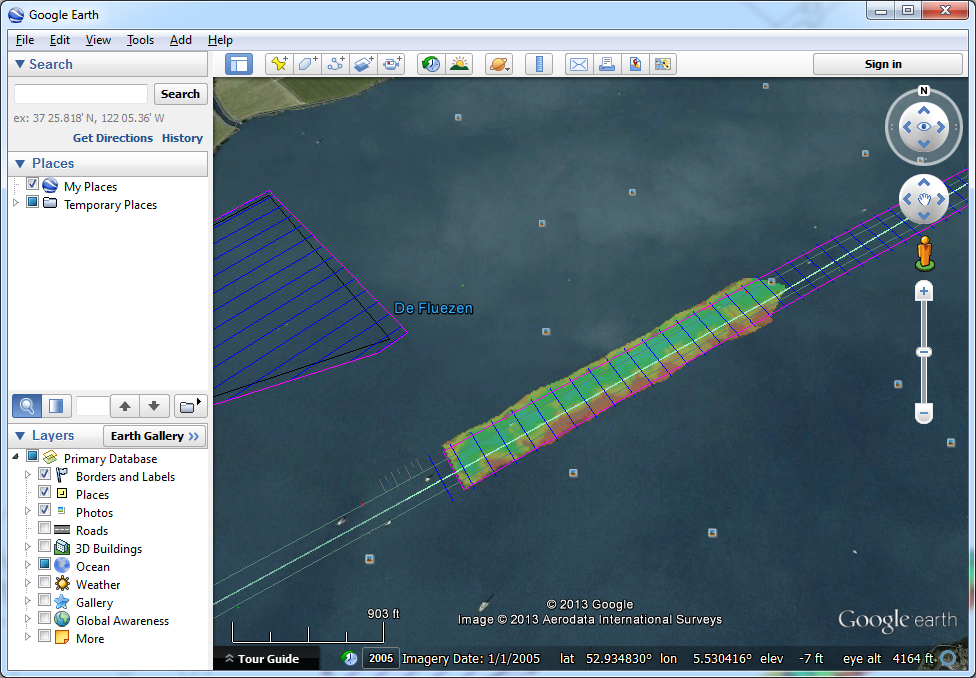Record a tour with camera icon
976x678 pixels.
(x=392, y=64)
